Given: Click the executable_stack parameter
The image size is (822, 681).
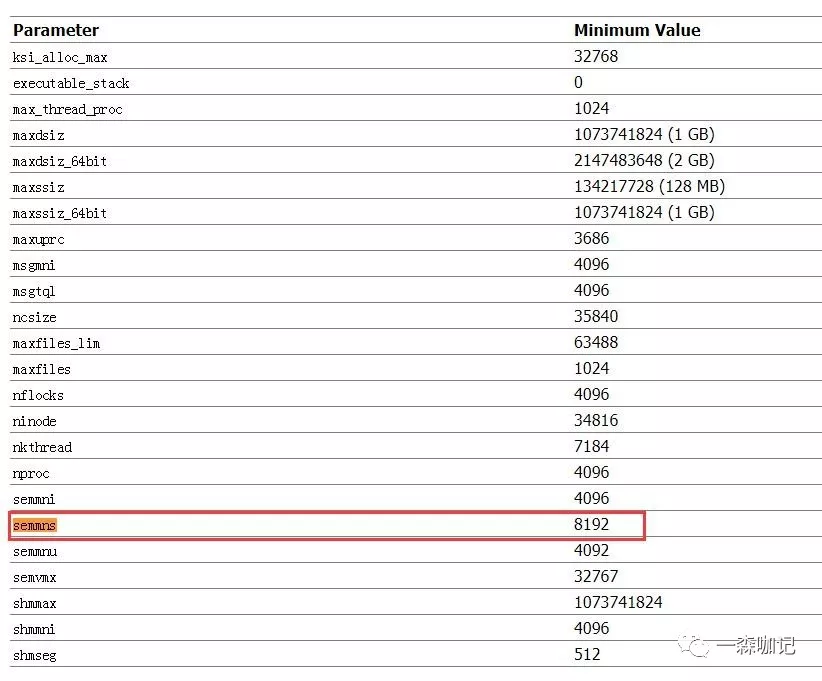Looking at the screenshot, I should pos(71,83).
